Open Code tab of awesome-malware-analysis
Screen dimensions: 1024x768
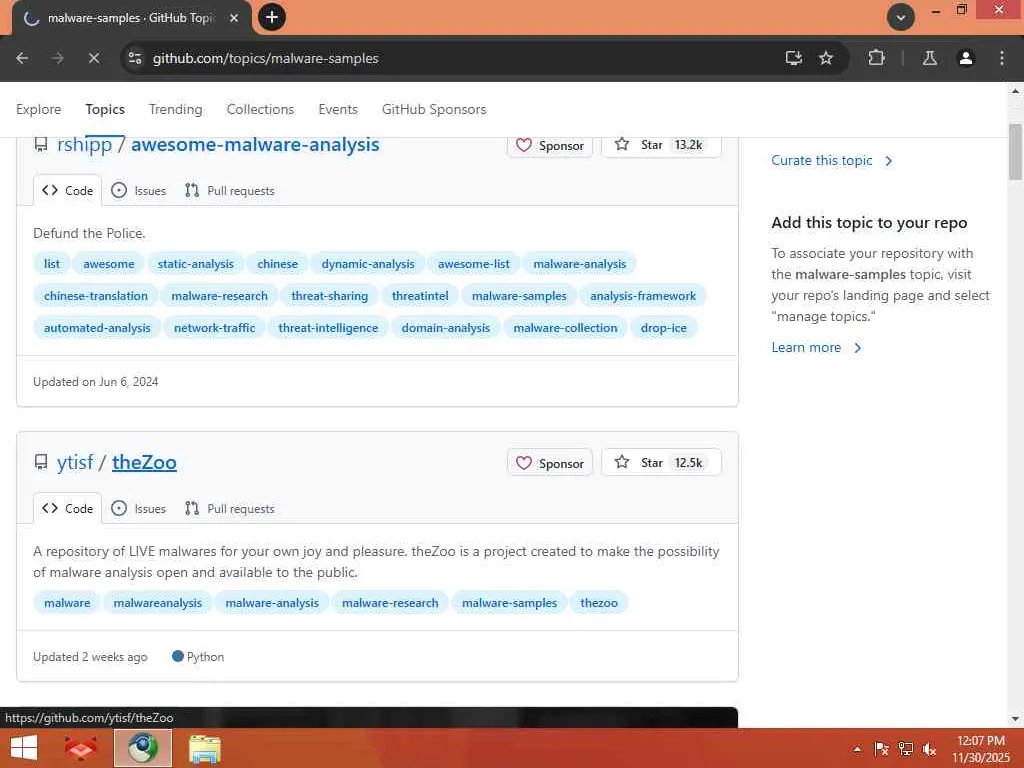(x=67, y=191)
